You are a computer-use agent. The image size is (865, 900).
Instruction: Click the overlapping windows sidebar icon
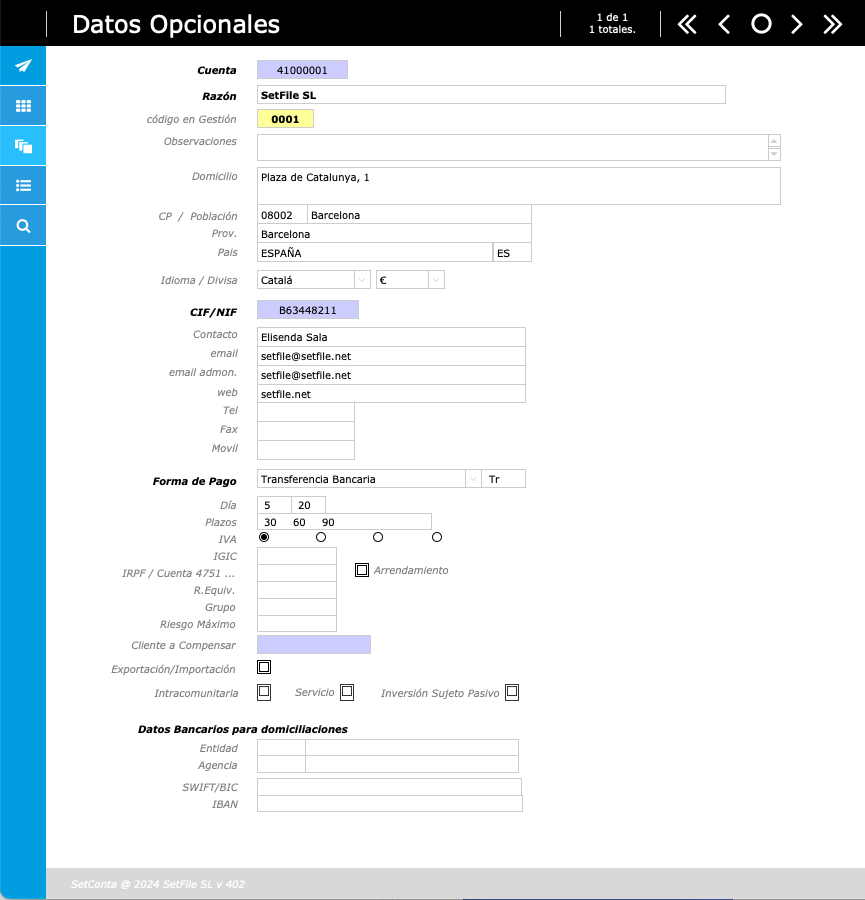[x=23, y=146]
